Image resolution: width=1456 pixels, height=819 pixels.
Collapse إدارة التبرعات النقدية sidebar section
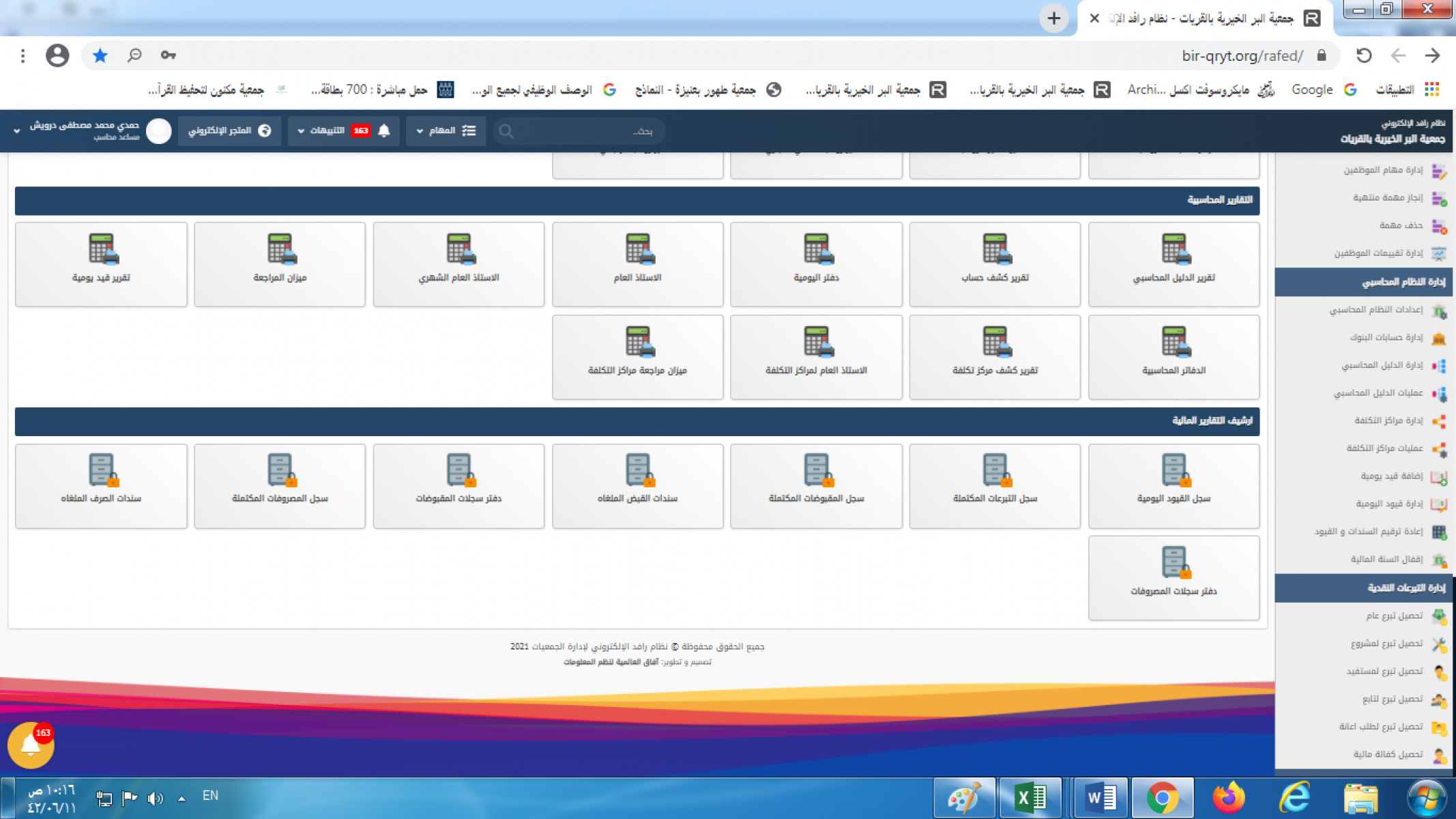click(x=1365, y=588)
